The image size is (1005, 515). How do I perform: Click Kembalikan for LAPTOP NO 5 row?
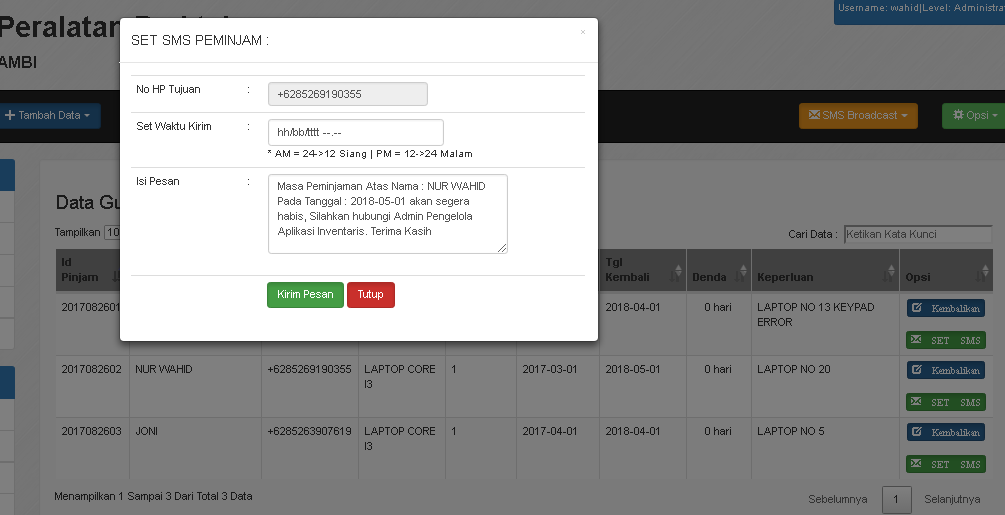(x=946, y=432)
